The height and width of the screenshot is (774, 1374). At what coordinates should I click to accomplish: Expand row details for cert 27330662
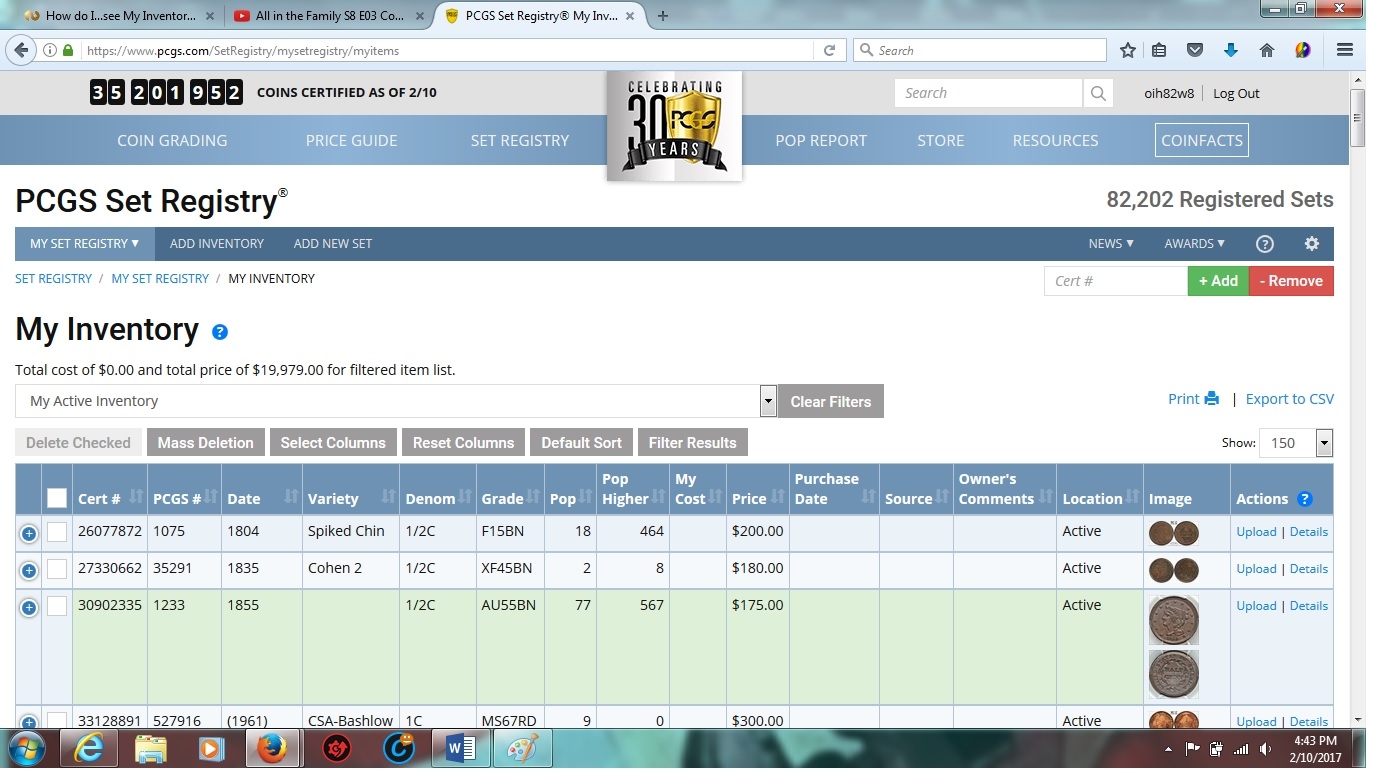(x=28, y=570)
